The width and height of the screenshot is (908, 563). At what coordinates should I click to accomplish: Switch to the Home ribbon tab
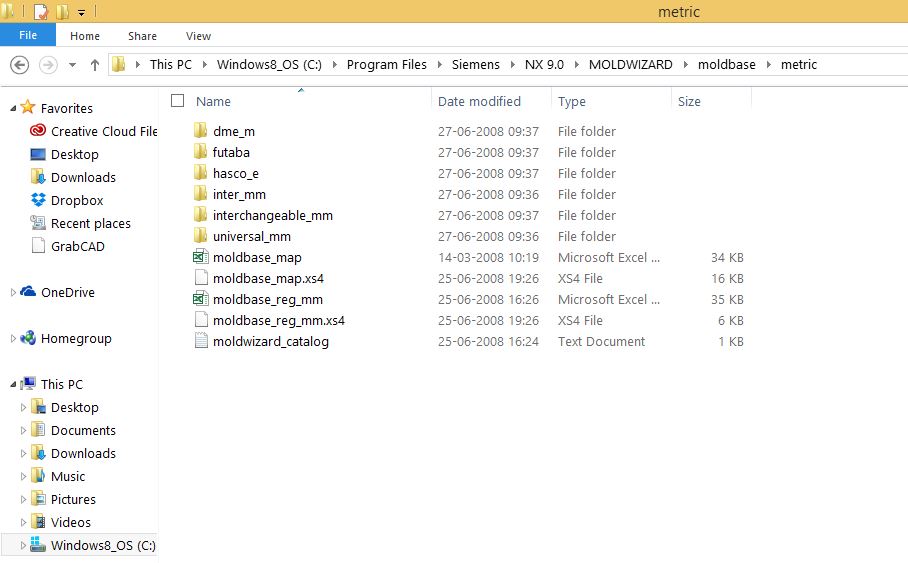(85, 36)
